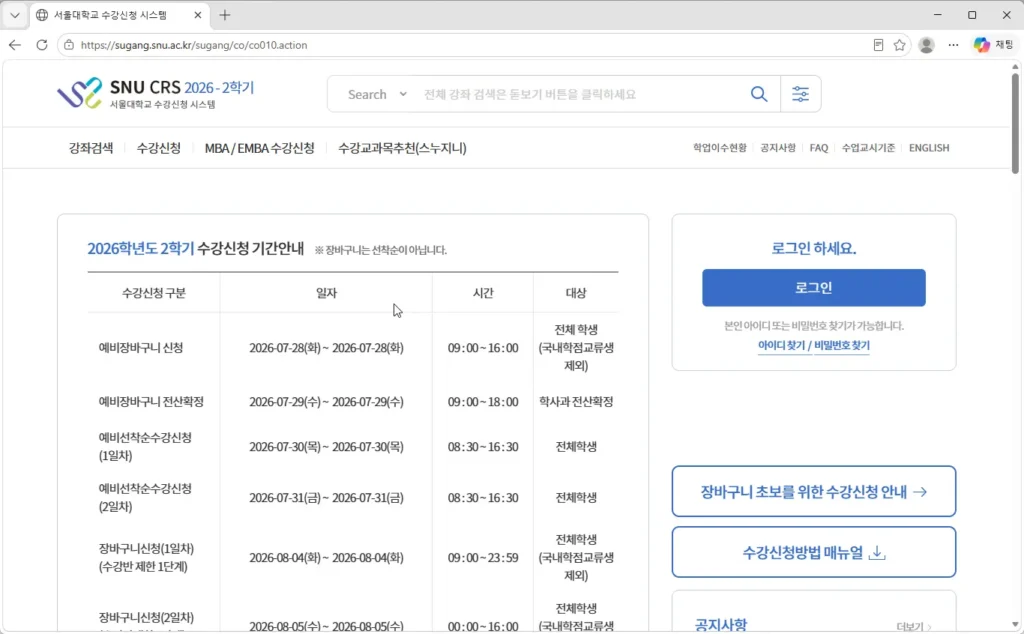The width and height of the screenshot is (1024, 634).
Task: Open 수강신청 menu
Action: 159,148
